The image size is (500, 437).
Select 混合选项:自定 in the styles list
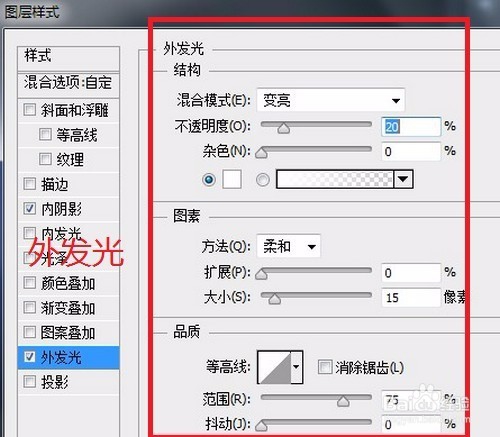(68, 83)
